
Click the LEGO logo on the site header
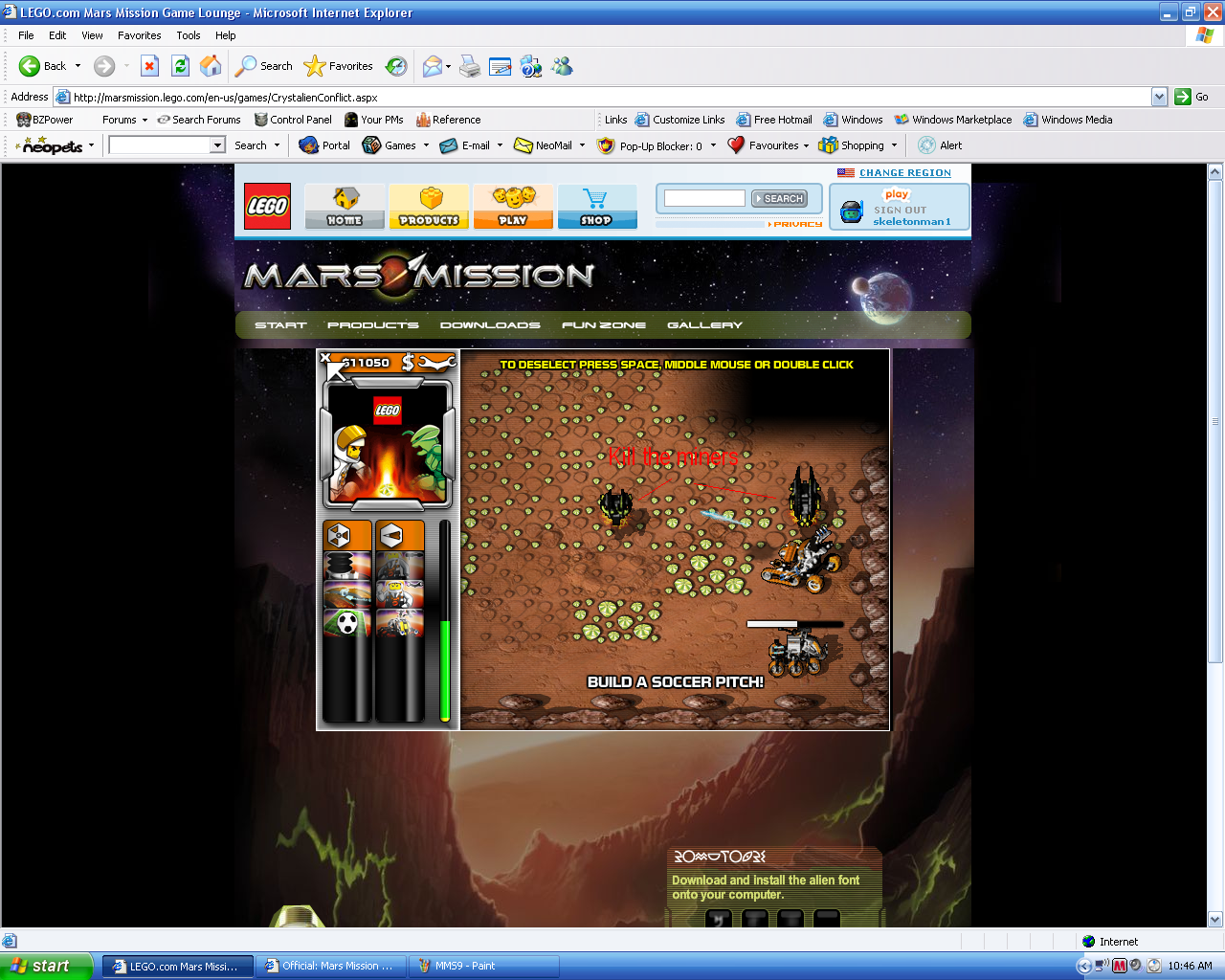click(x=267, y=206)
